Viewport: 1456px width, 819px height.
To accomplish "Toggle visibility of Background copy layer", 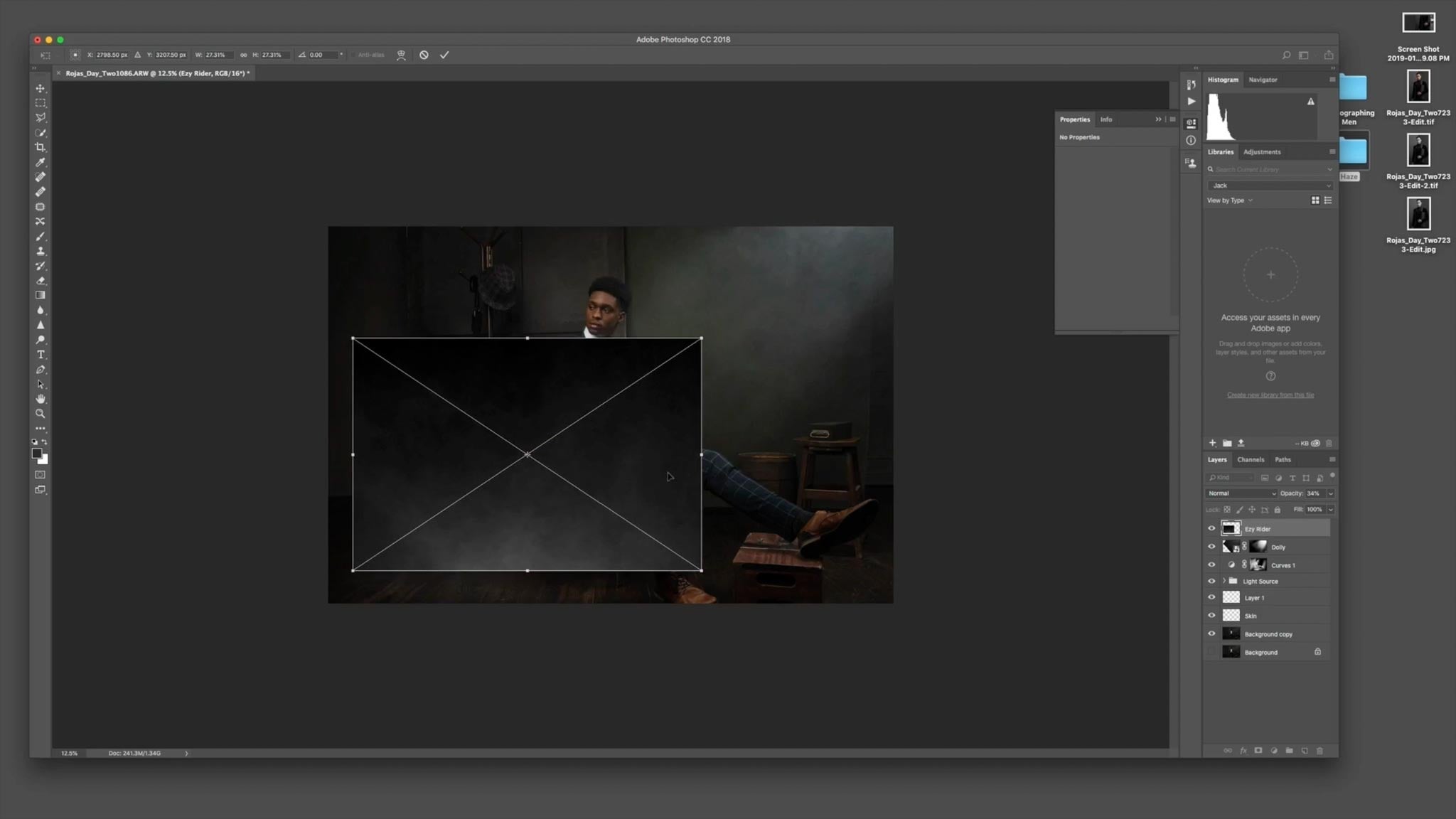I will [x=1212, y=633].
